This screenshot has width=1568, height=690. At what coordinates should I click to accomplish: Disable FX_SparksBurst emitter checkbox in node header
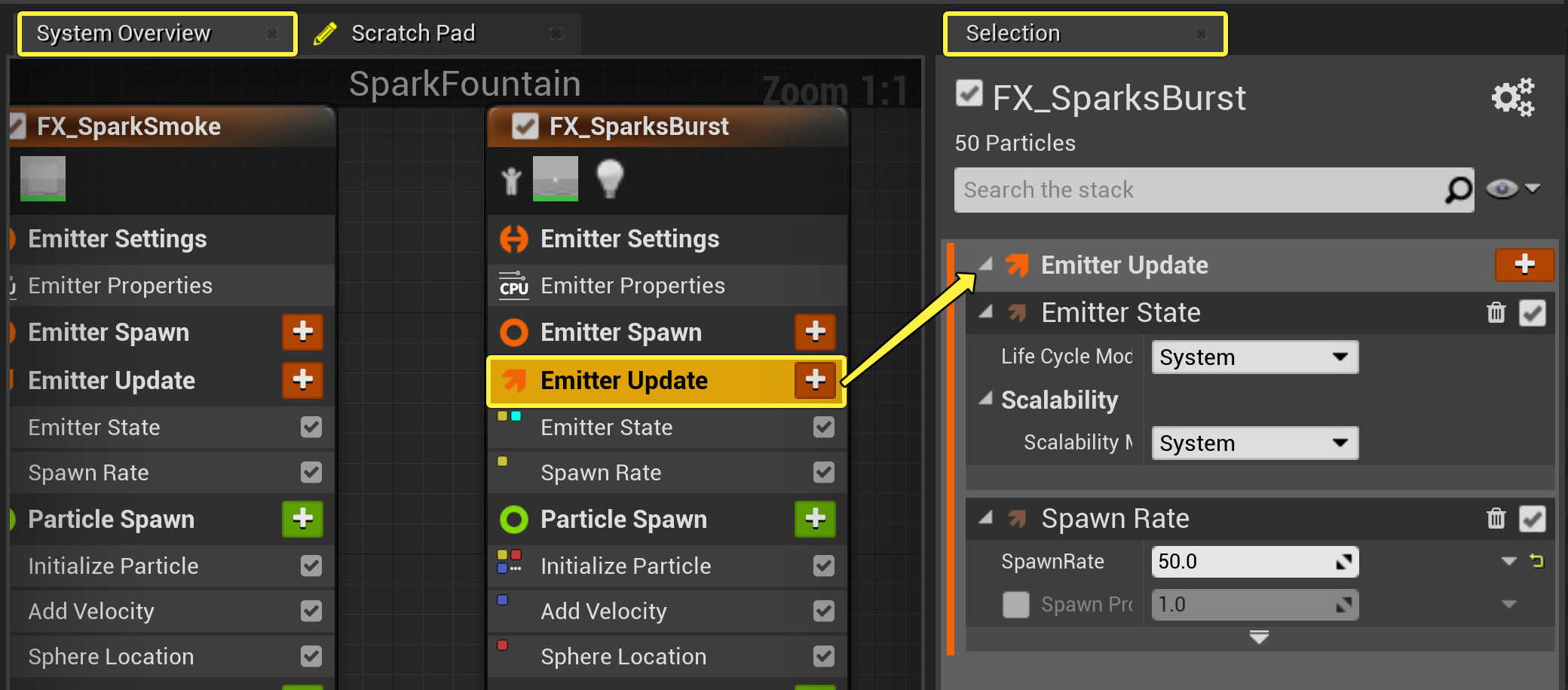click(x=525, y=126)
